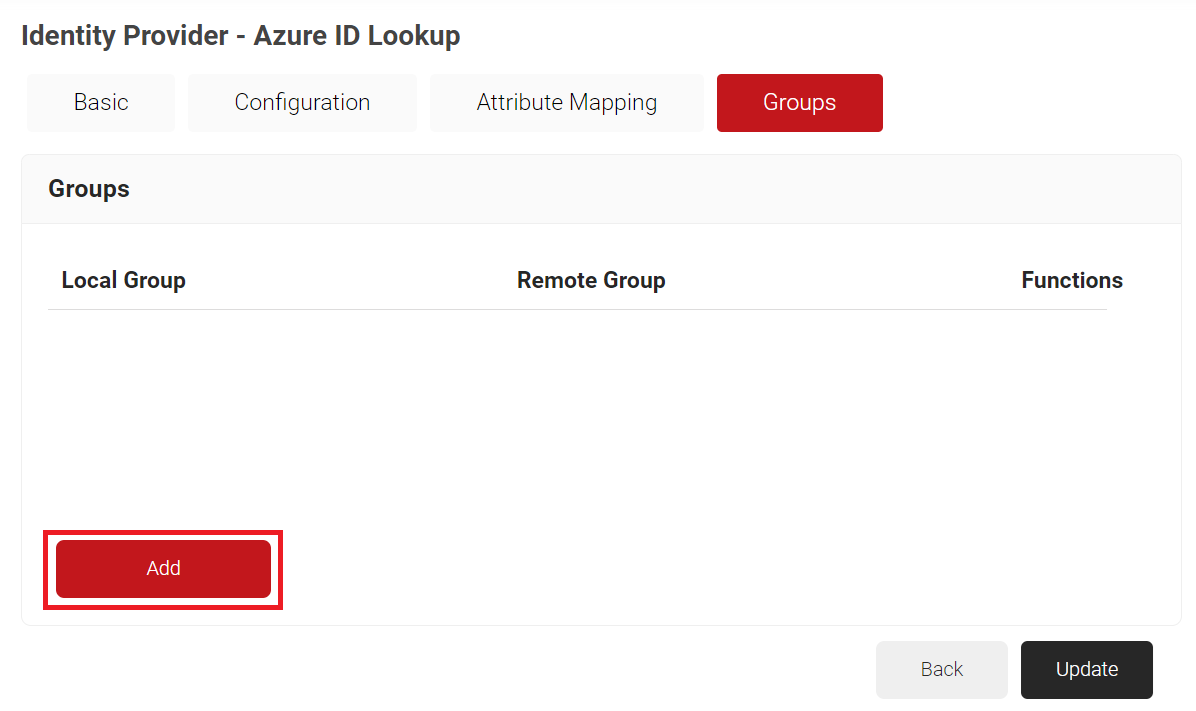Image resolution: width=1196 pixels, height=711 pixels.
Task: Switch to the Basic tab
Action: [x=101, y=103]
